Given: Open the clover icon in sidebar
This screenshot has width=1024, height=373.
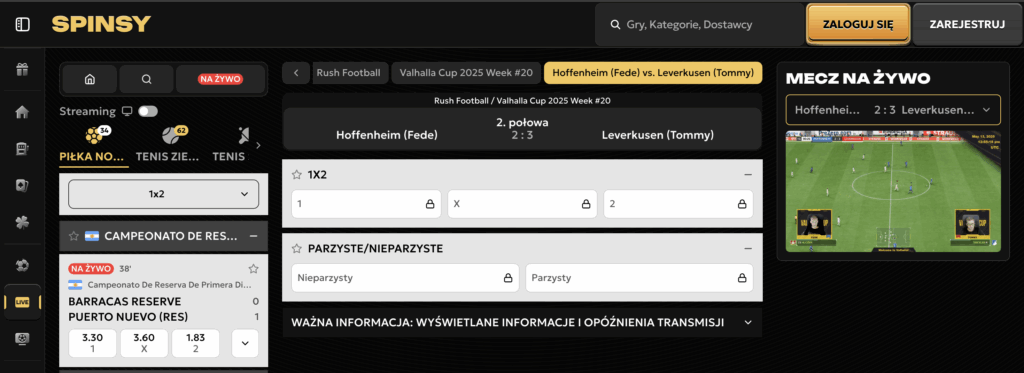Looking at the screenshot, I should [22, 223].
